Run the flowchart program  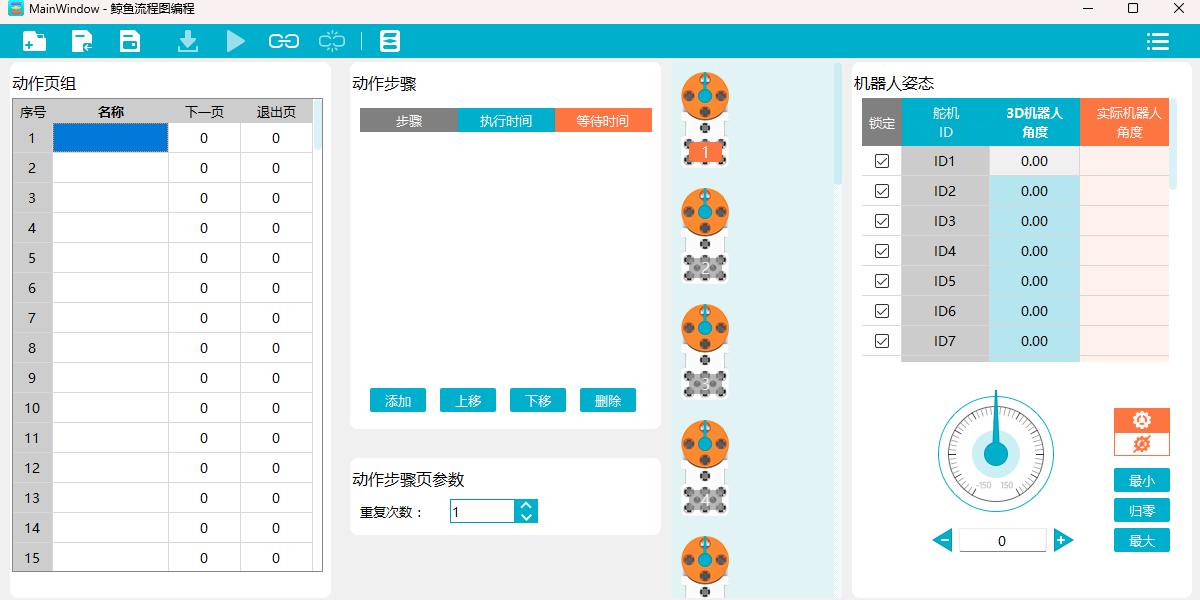pyautogui.click(x=235, y=41)
